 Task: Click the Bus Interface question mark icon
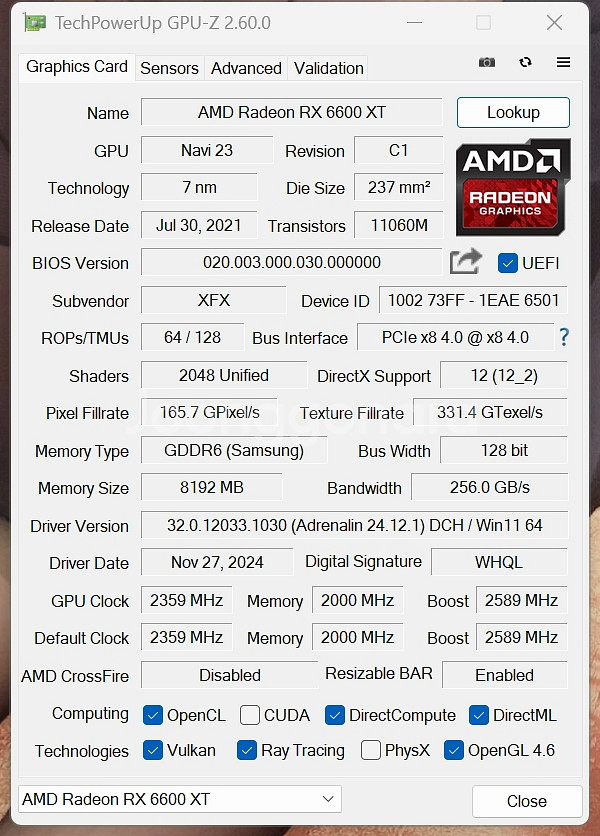tap(564, 337)
